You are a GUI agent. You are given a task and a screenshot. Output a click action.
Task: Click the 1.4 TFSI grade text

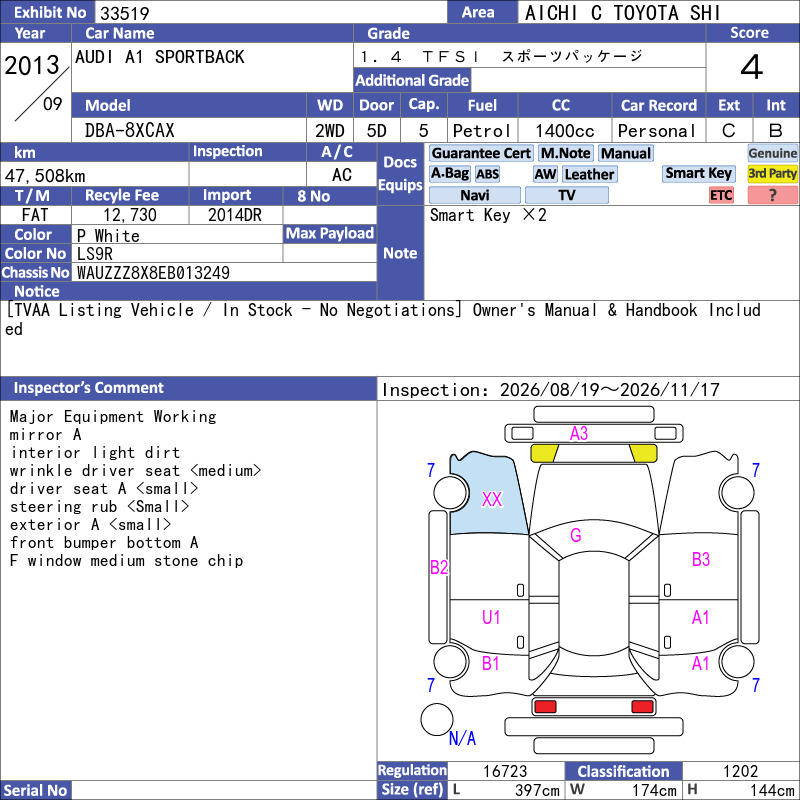click(x=501, y=56)
